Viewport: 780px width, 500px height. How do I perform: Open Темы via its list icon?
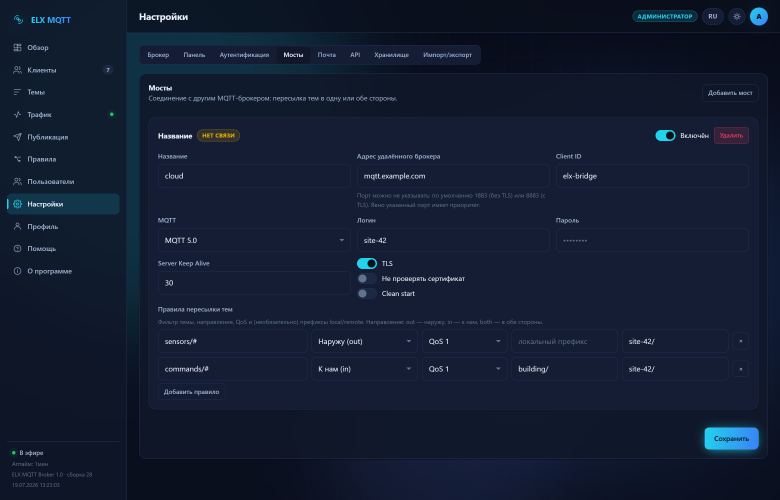coord(17,92)
